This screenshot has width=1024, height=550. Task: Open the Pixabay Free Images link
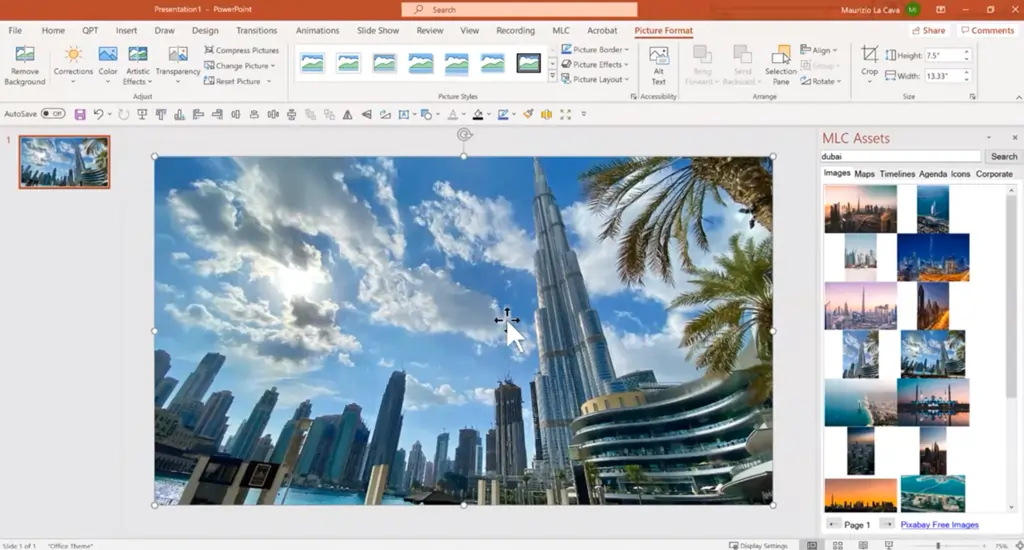[939, 525]
